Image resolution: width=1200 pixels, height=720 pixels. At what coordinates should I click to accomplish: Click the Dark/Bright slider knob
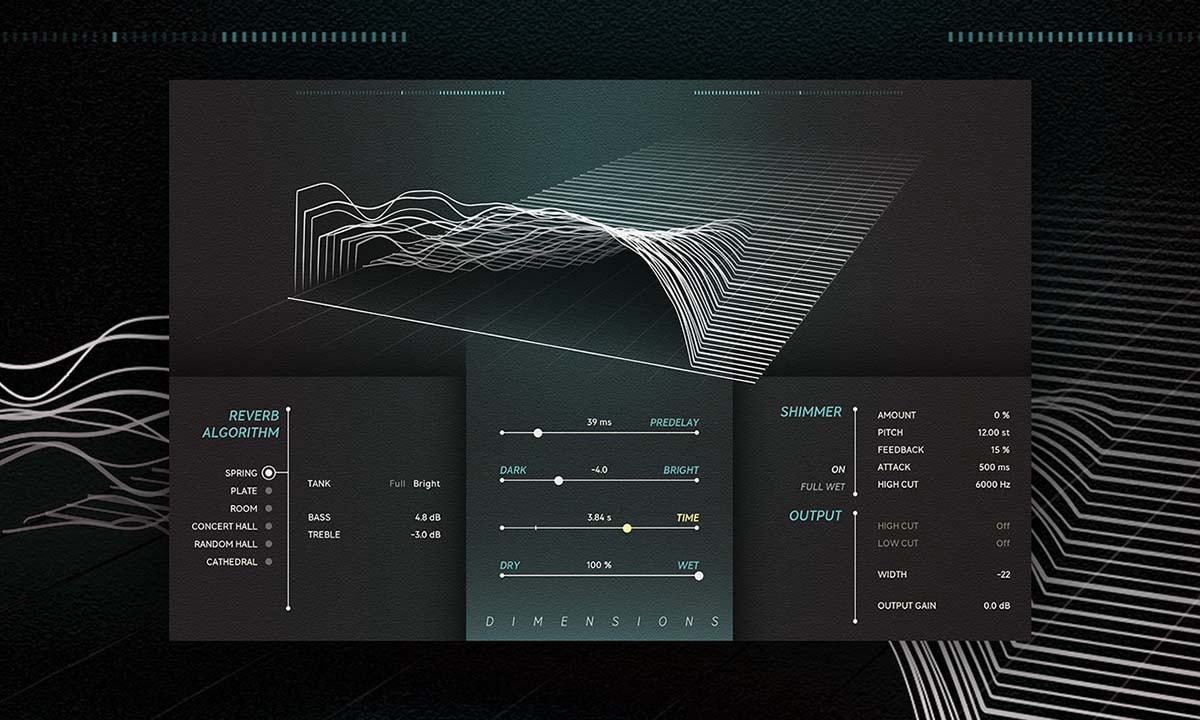558,481
